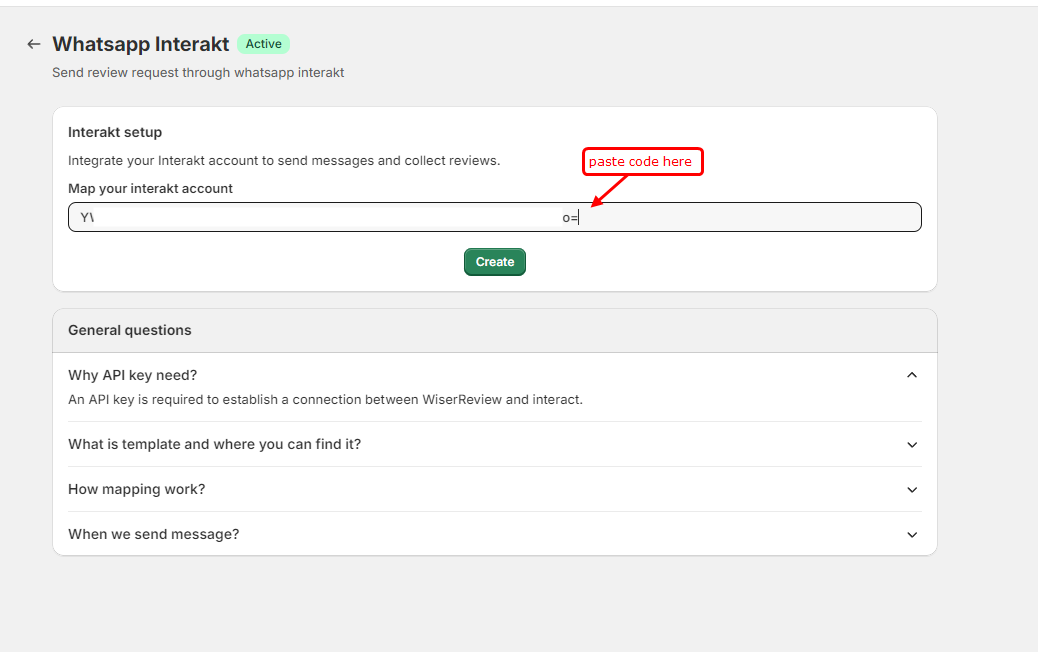Collapse the 'Why API key need?' chevron
1038x652 pixels.
[x=911, y=375]
